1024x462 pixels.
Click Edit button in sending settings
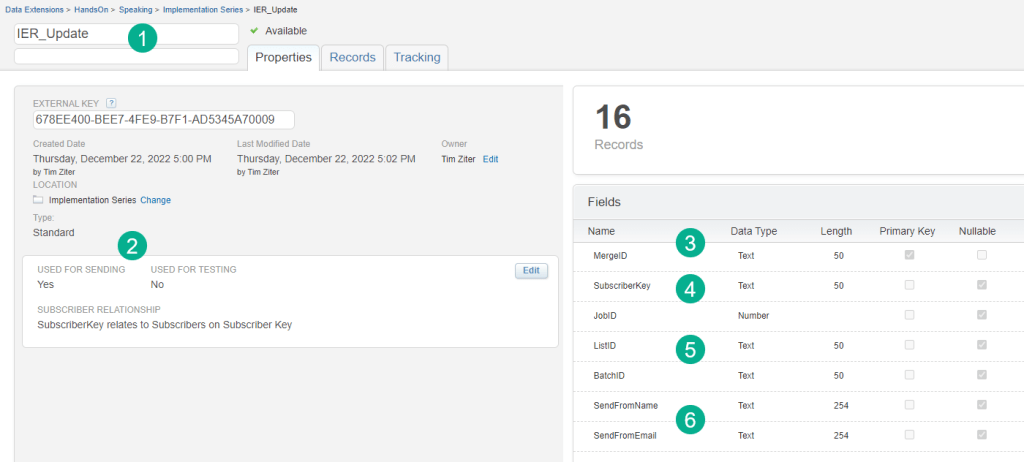(531, 270)
